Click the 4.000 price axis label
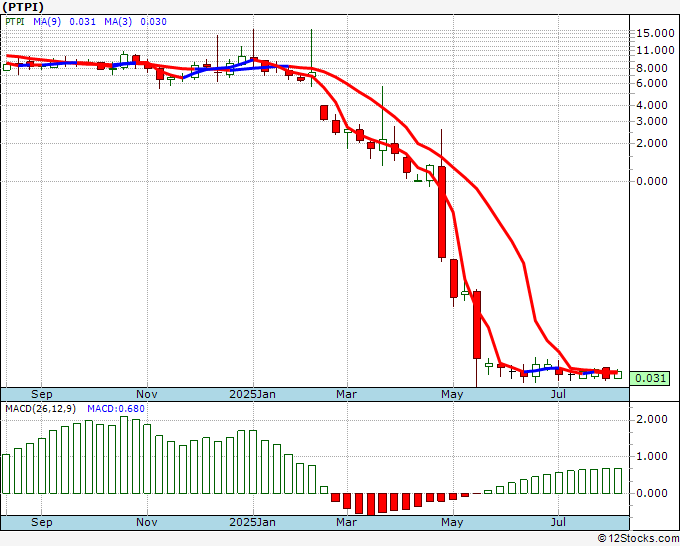Image resolution: width=680 pixels, height=546 pixels. tap(651, 105)
